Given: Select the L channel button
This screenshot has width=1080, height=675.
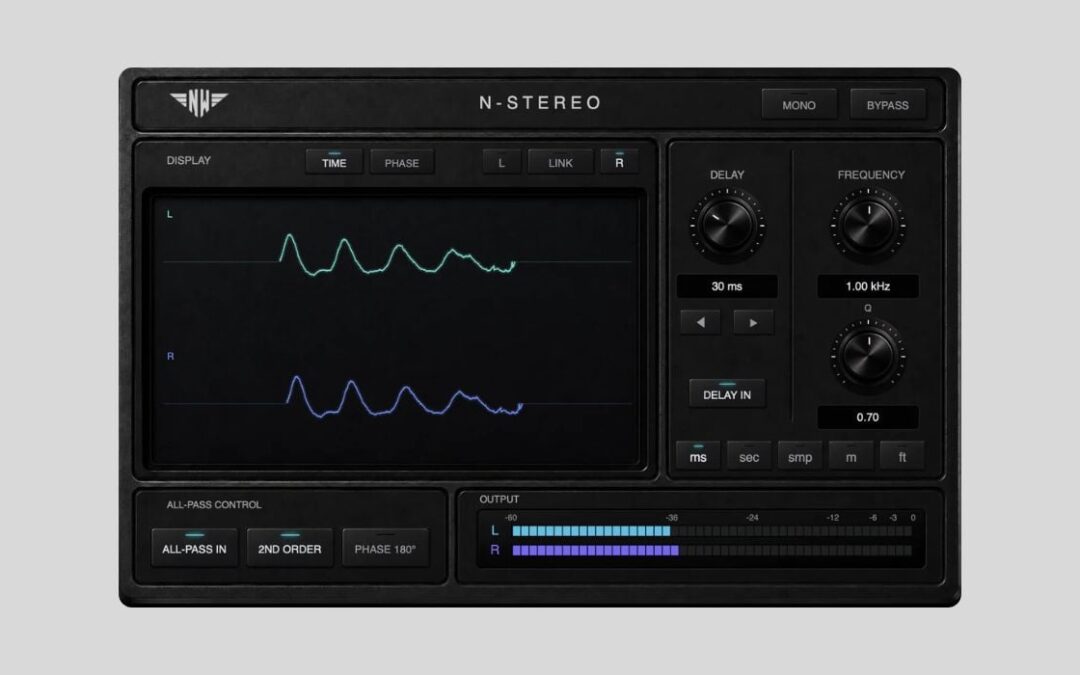Looking at the screenshot, I should pyautogui.click(x=501, y=162).
